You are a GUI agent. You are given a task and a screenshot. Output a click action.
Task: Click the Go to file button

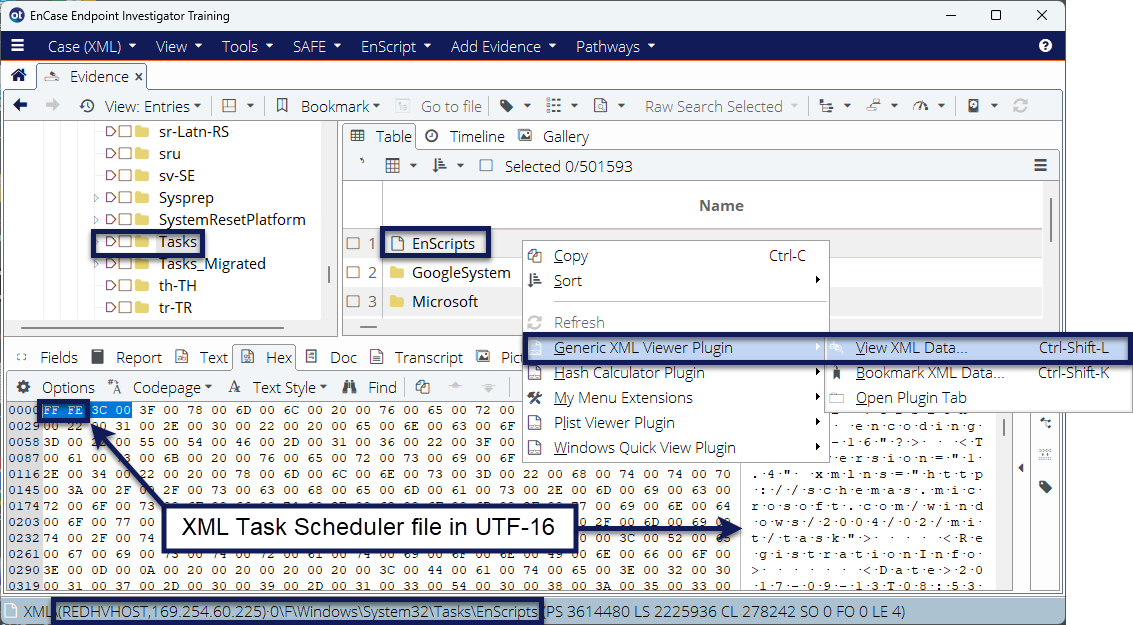tap(451, 106)
